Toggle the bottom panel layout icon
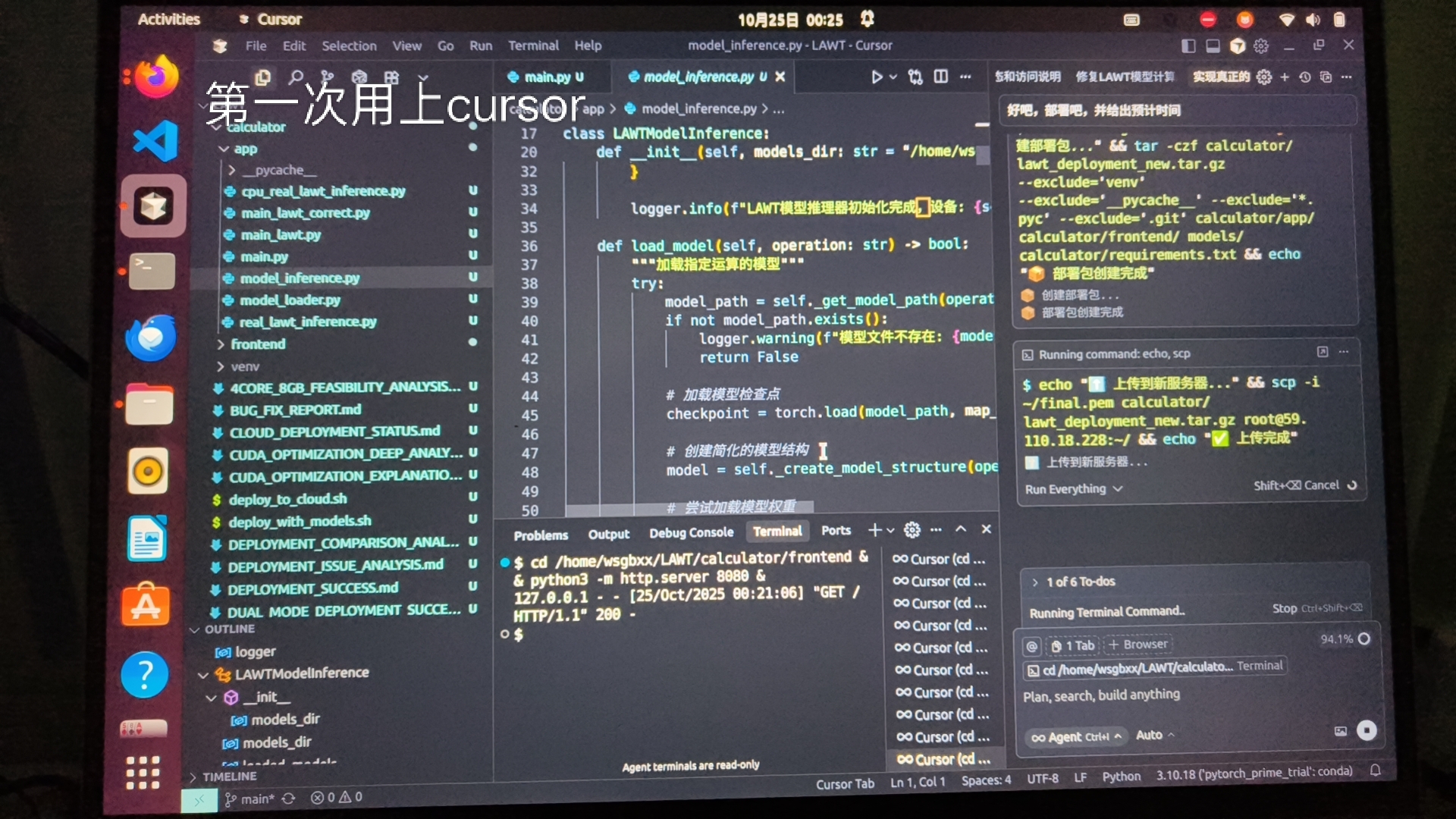1456x819 pixels. (1213, 46)
